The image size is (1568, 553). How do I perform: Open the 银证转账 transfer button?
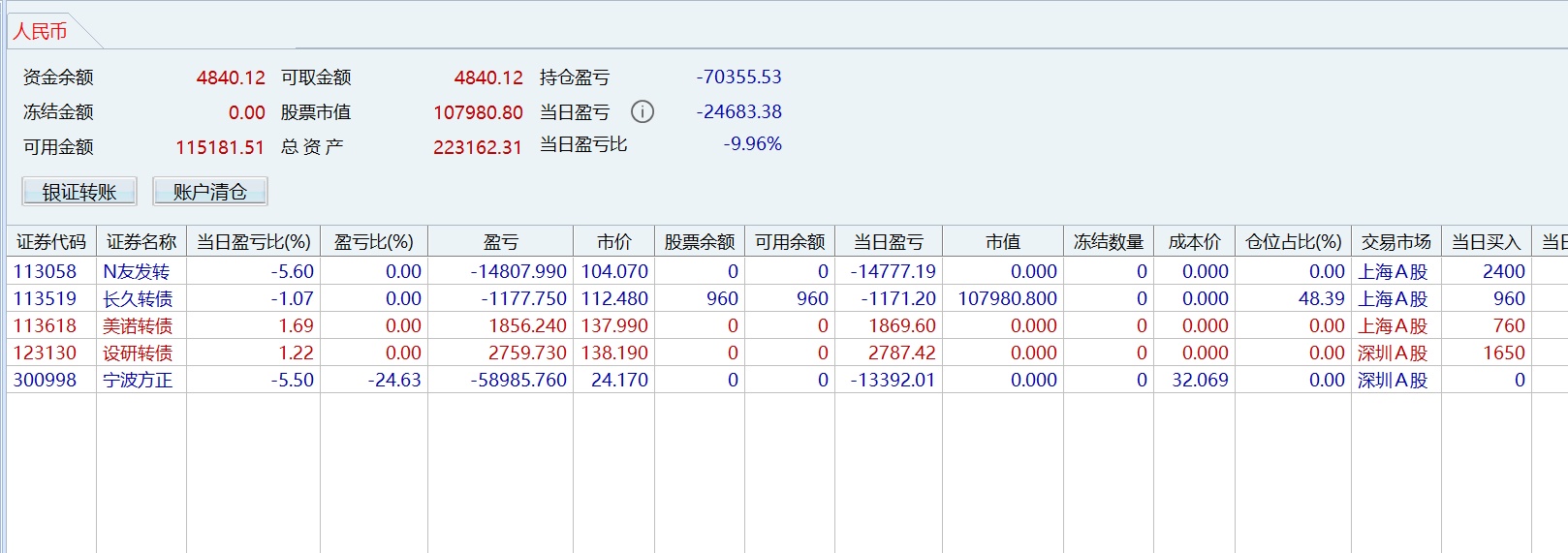tap(79, 192)
